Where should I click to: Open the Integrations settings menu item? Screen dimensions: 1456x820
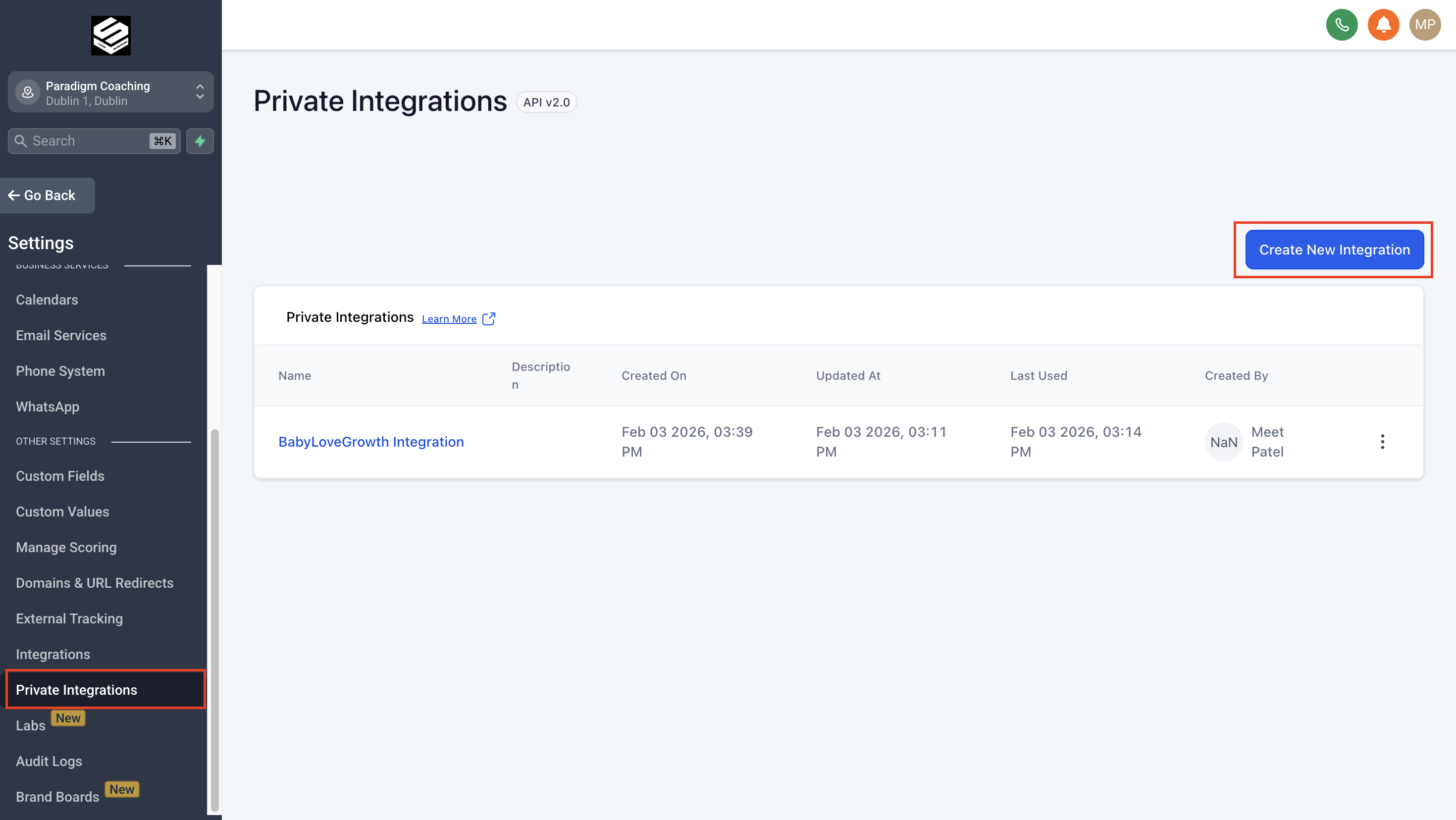(x=52, y=654)
